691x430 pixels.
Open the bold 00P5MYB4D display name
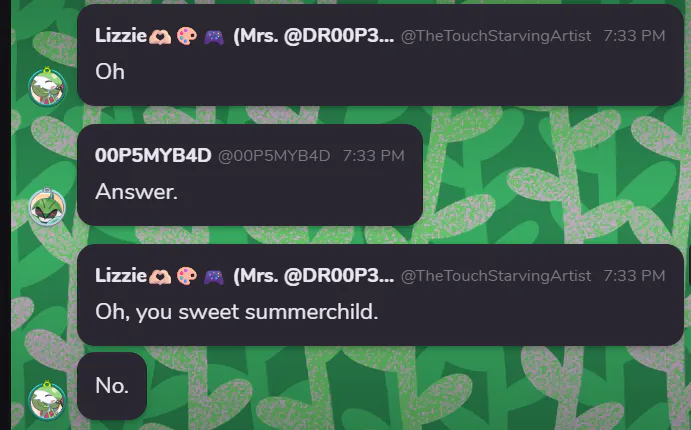click(153, 156)
